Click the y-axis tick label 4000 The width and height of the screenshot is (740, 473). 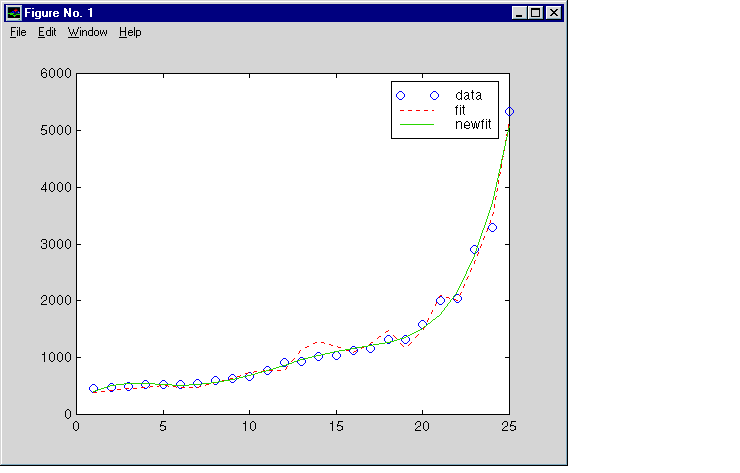tap(56, 187)
